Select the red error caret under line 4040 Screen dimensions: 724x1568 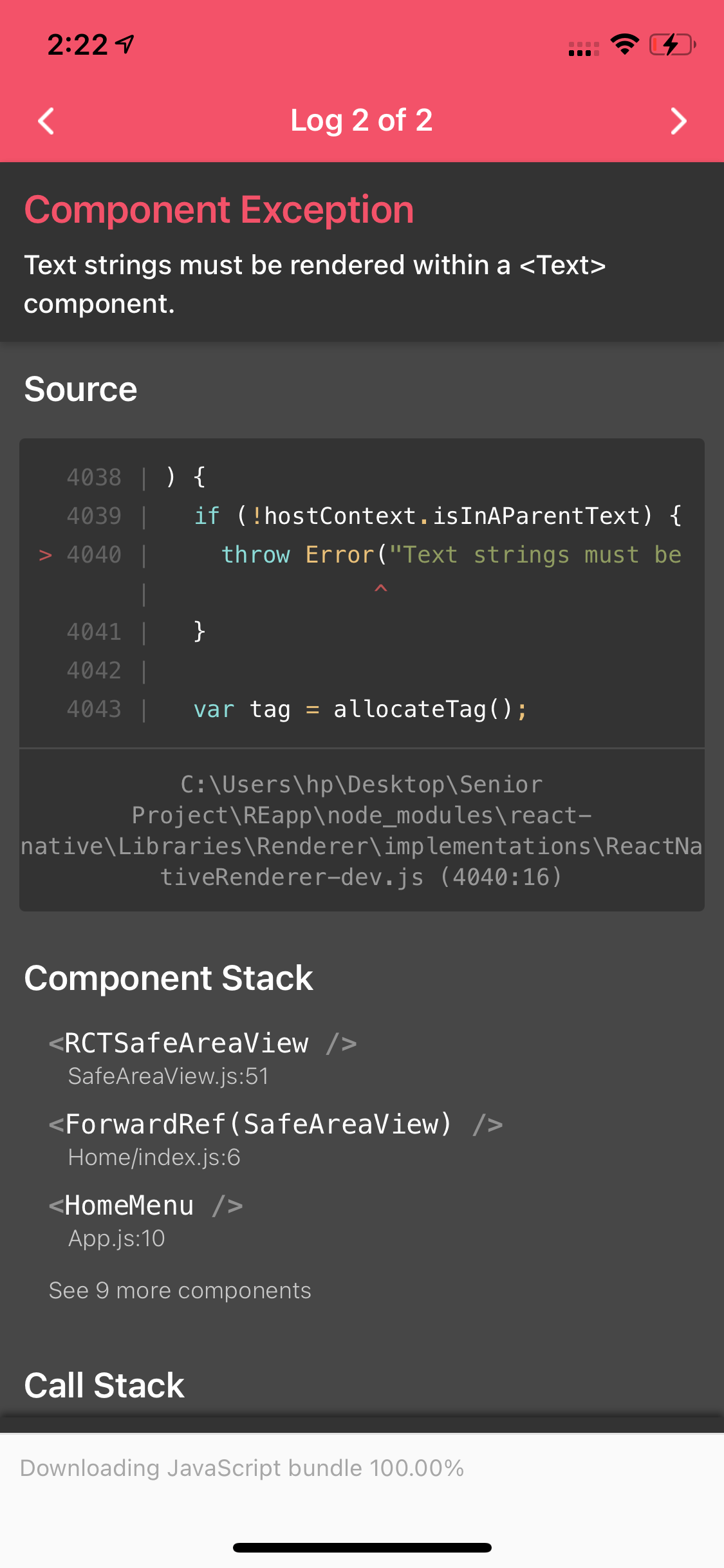click(381, 587)
